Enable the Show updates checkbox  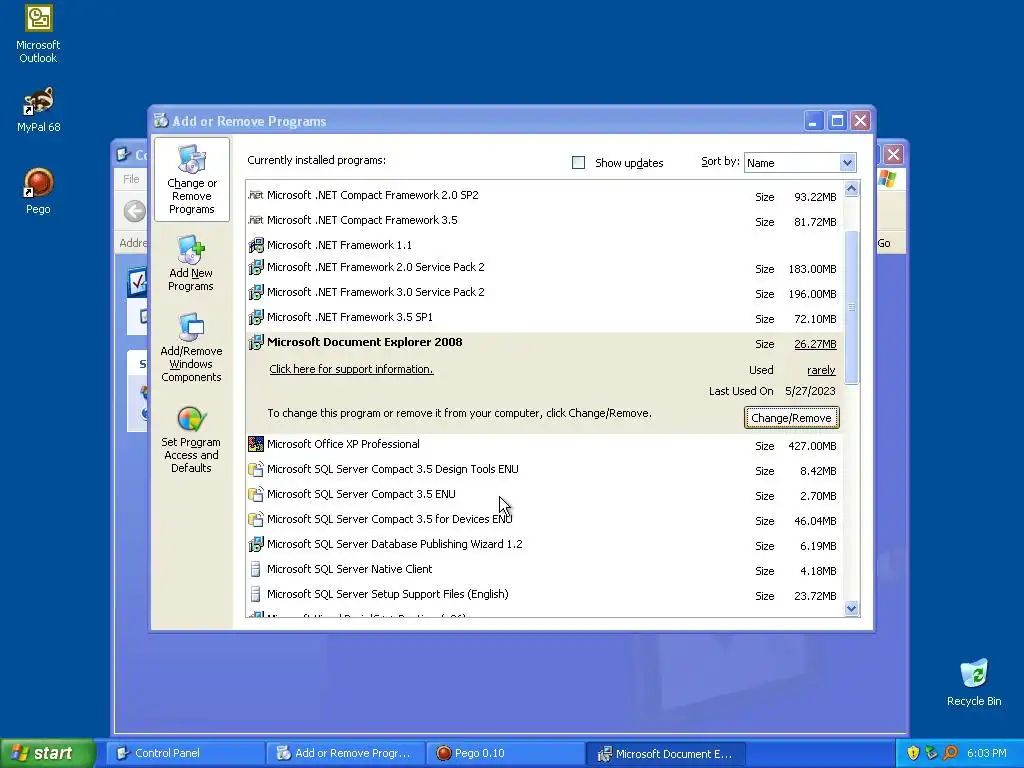(578, 163)
